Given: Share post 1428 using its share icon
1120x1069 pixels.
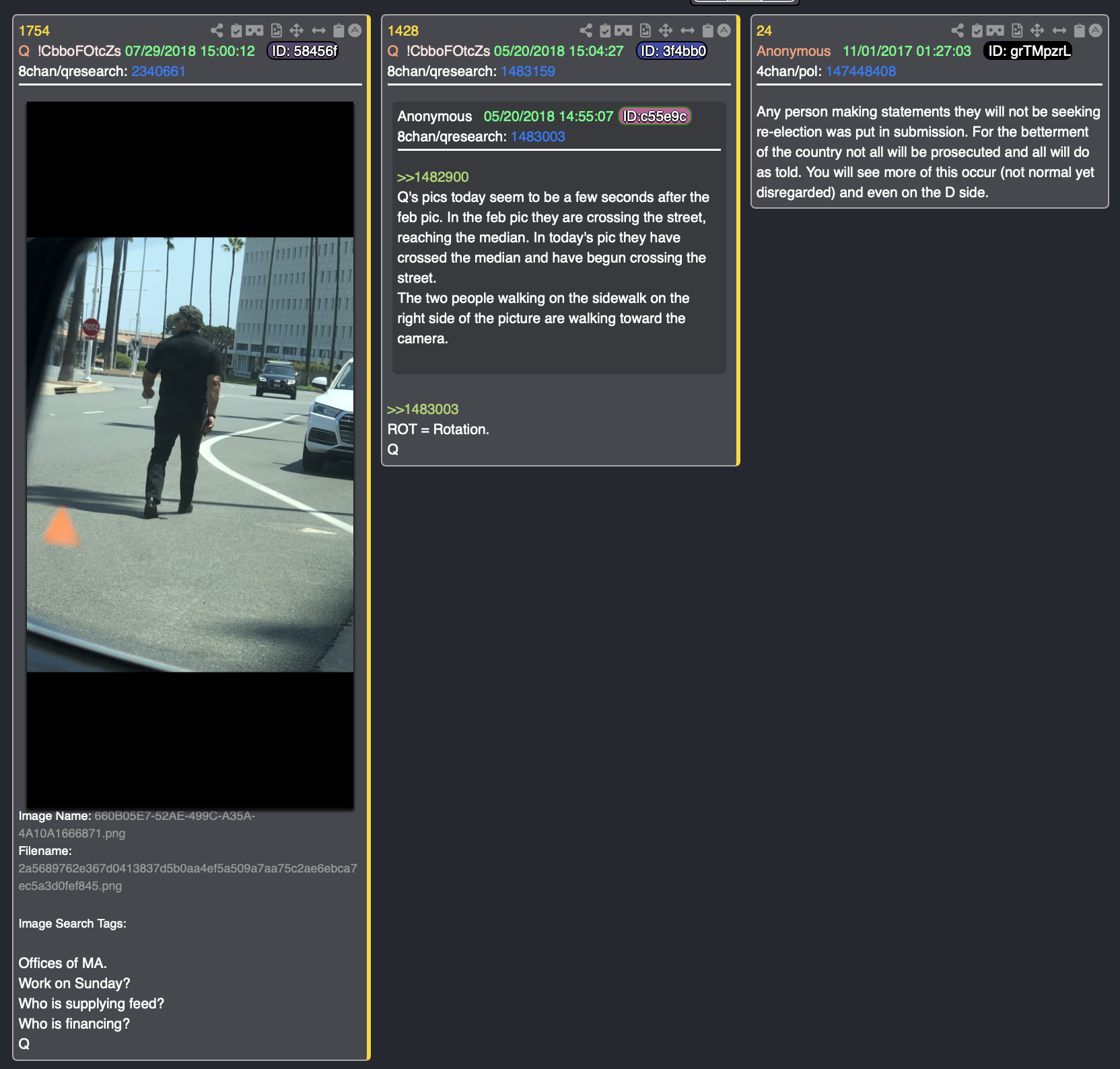Looking at the screenshot, I should (586, 30).
